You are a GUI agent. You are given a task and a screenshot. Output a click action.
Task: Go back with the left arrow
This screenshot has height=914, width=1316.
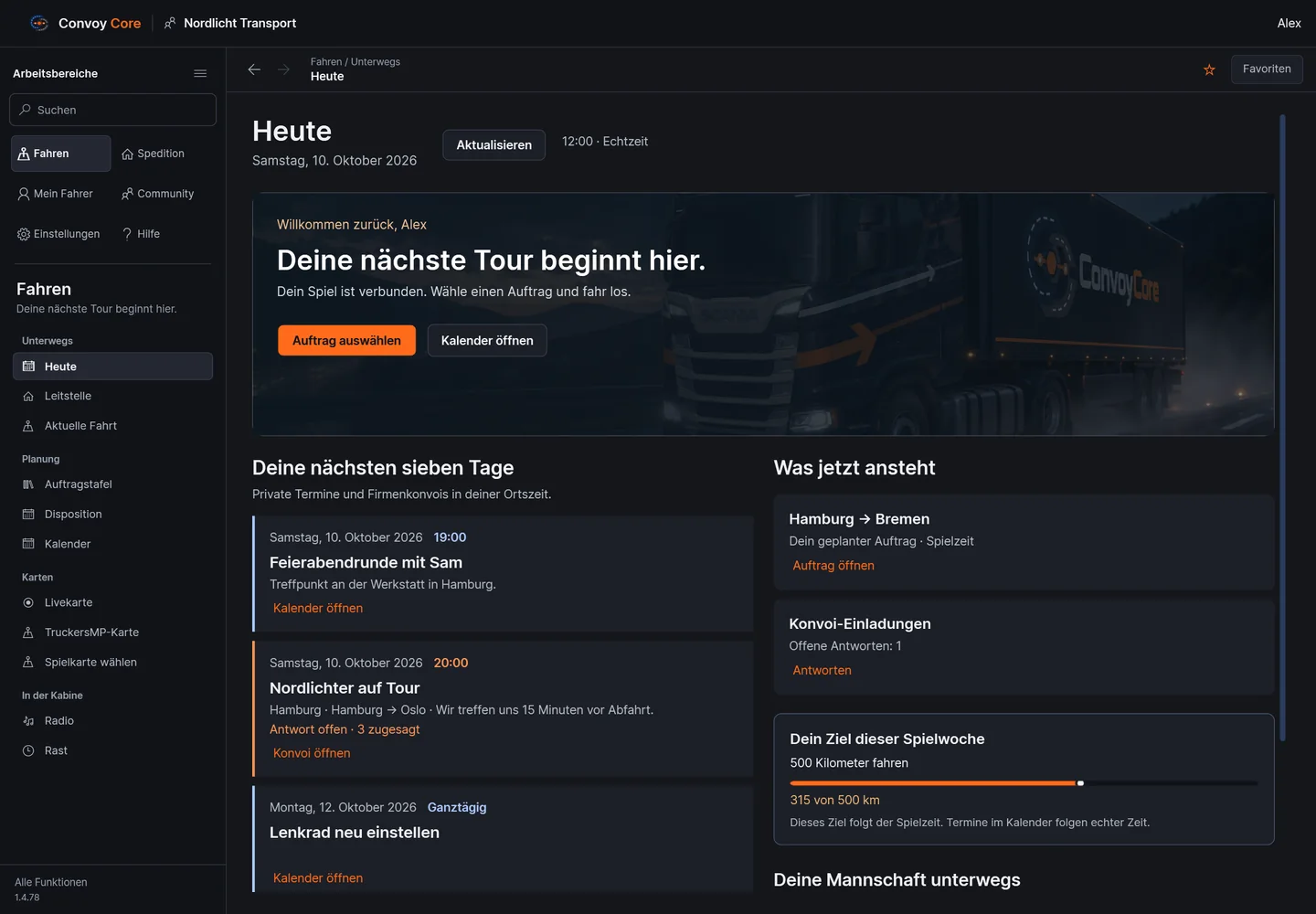pos(254,69)
